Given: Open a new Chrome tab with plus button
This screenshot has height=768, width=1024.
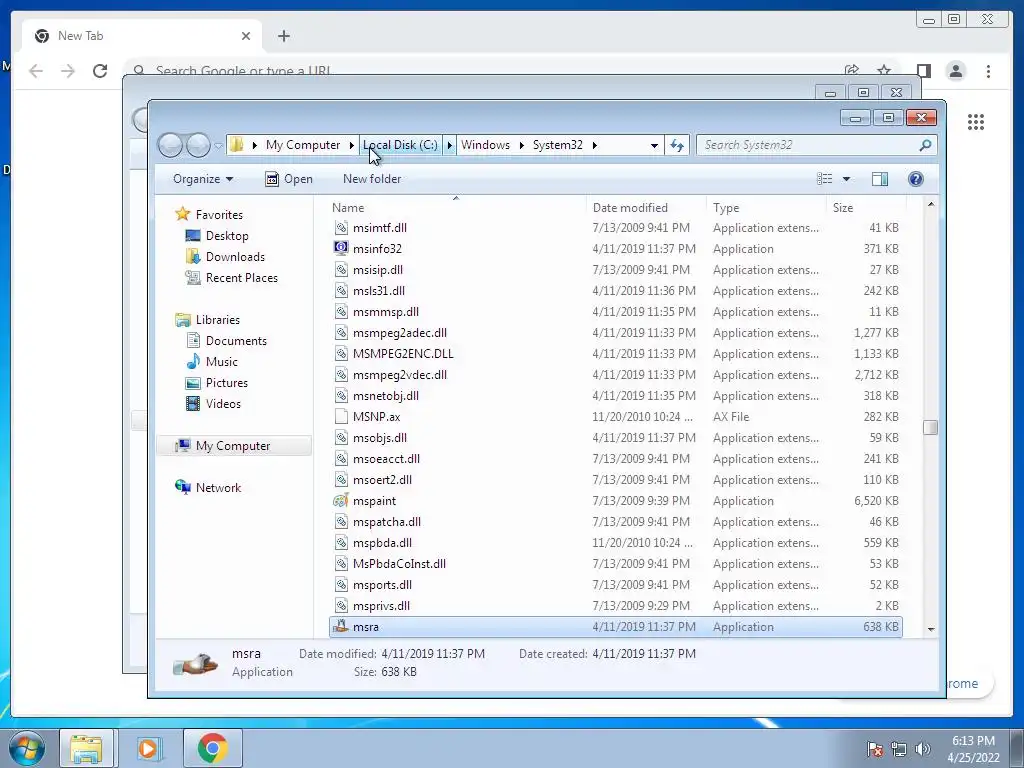Looking at the screenshot, I should 283,36.
